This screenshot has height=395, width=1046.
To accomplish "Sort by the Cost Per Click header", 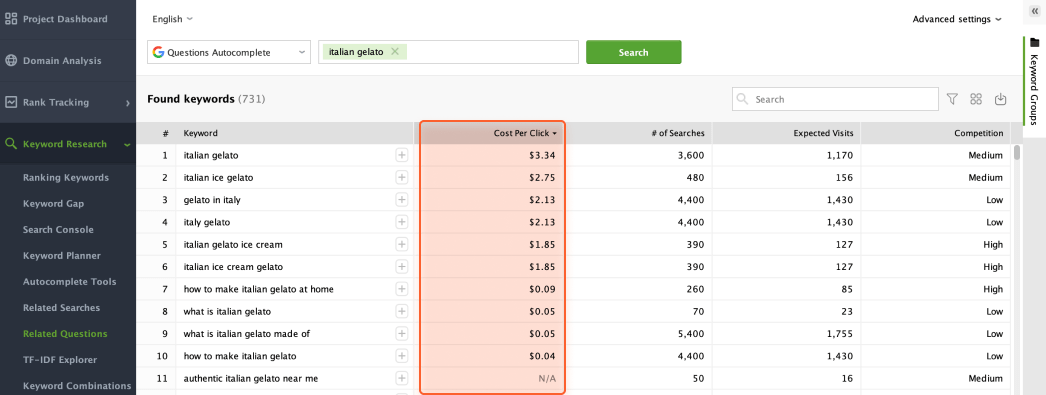I will (x=525, y=133).
